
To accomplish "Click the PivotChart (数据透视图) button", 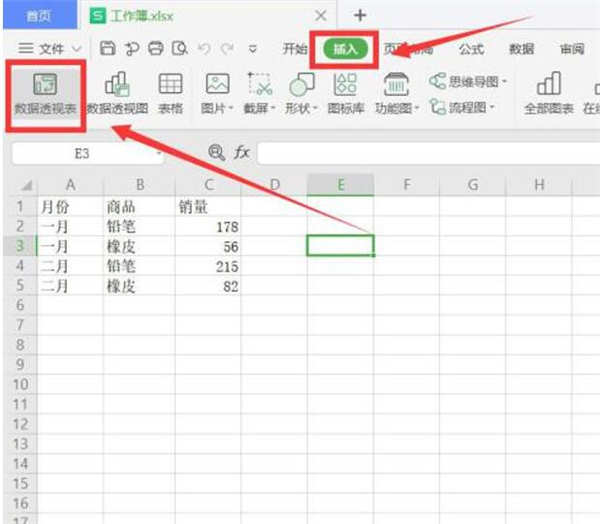I will click(117, 94).
